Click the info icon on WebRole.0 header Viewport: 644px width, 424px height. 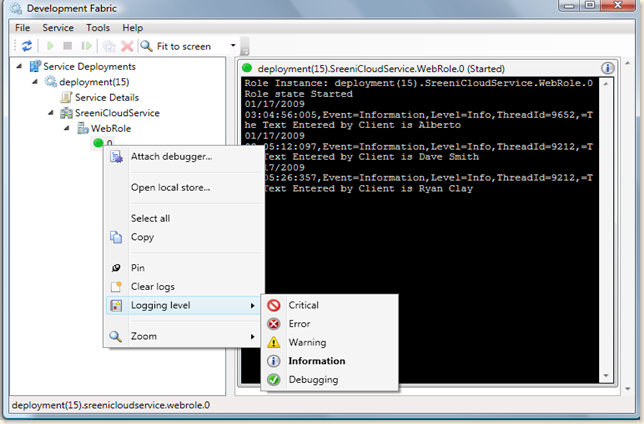(x=607, y=68)
